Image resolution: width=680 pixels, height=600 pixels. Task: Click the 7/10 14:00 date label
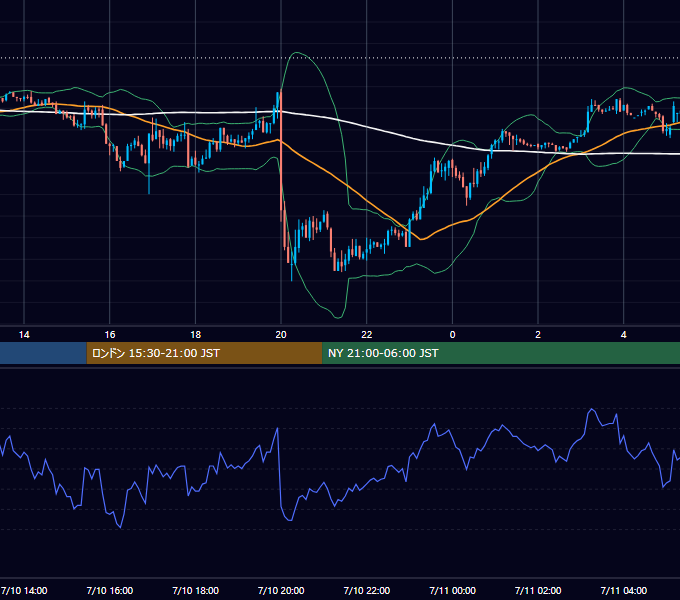point(24,590)
